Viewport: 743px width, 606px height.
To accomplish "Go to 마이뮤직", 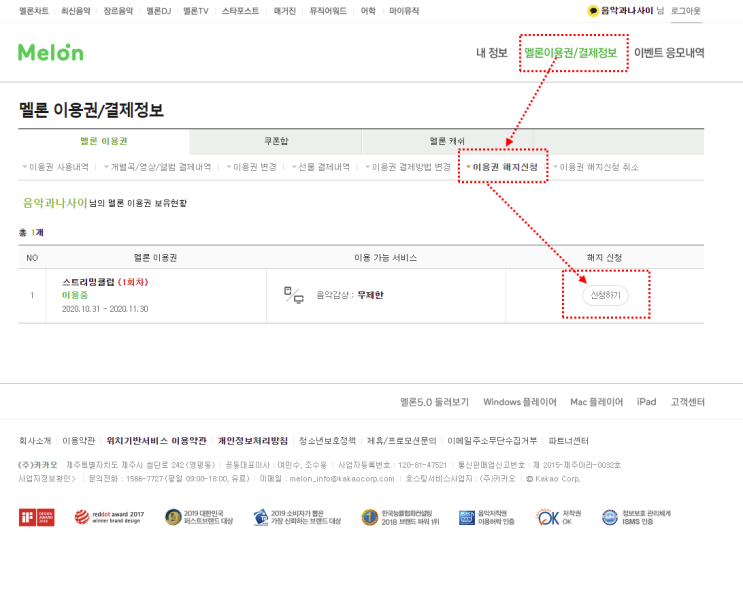I will 404,11.
